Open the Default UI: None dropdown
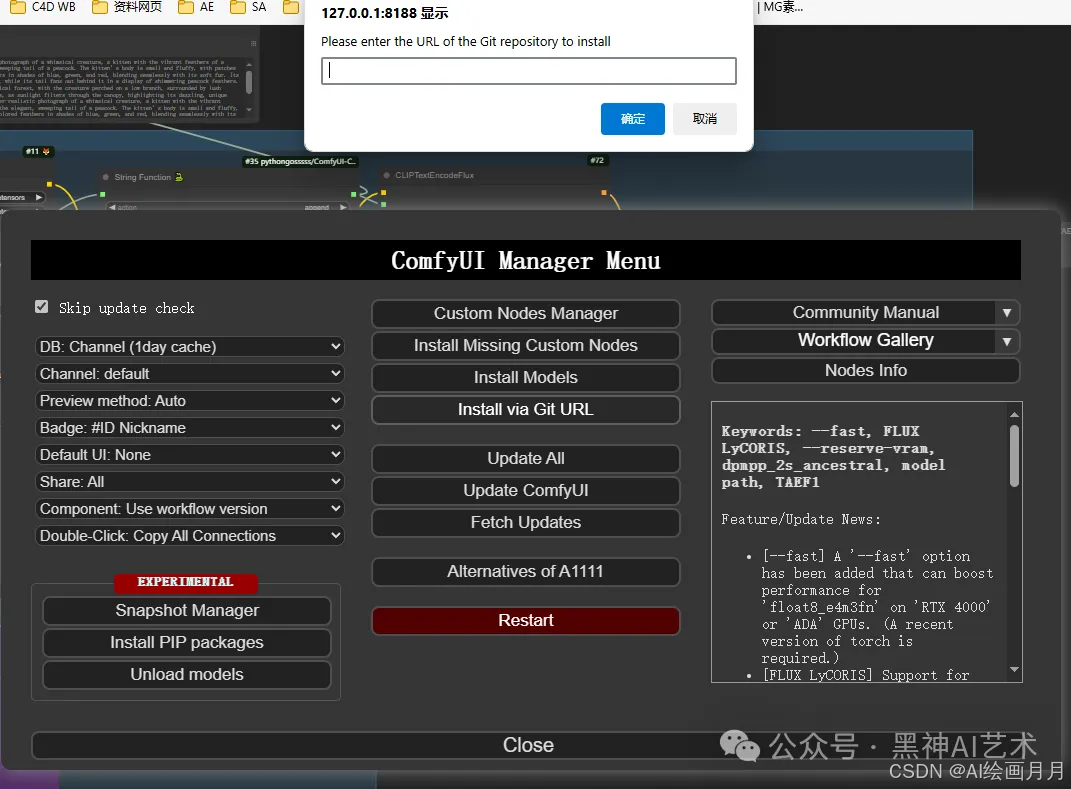The image size is (1071, 789). [x=189, y=454]
